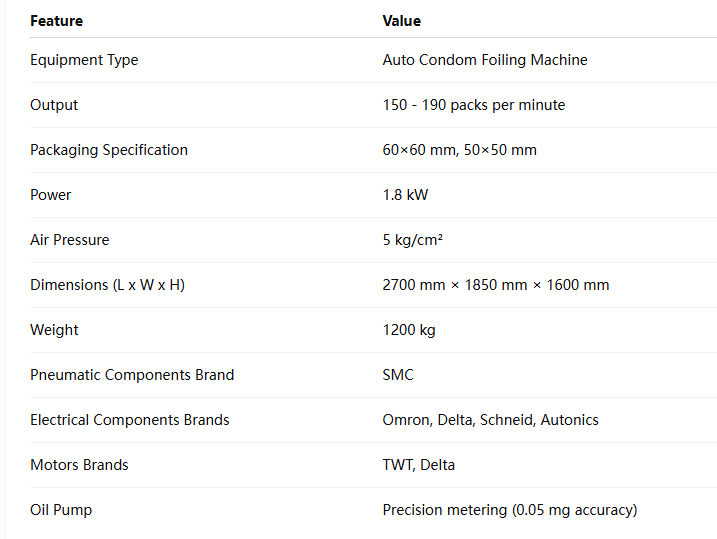Click the Feature column header

click(x=56, y=21)
